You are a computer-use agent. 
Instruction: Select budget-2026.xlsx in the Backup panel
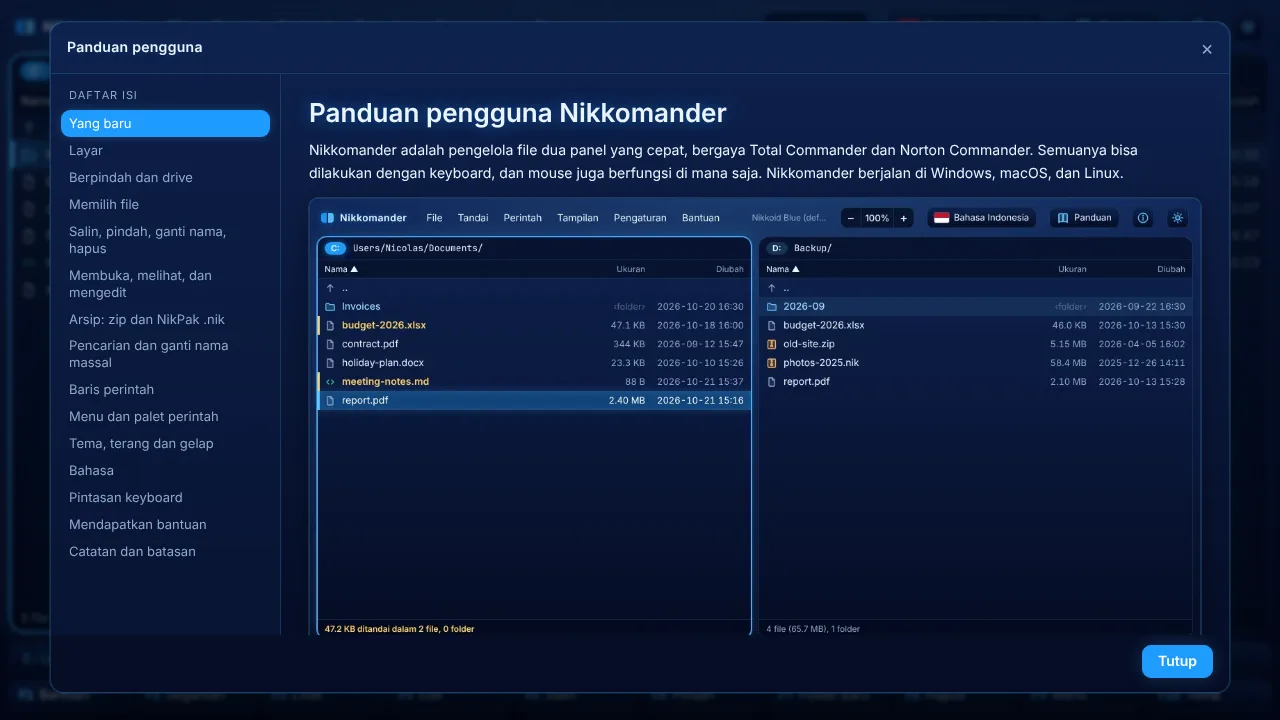[976, 325]
